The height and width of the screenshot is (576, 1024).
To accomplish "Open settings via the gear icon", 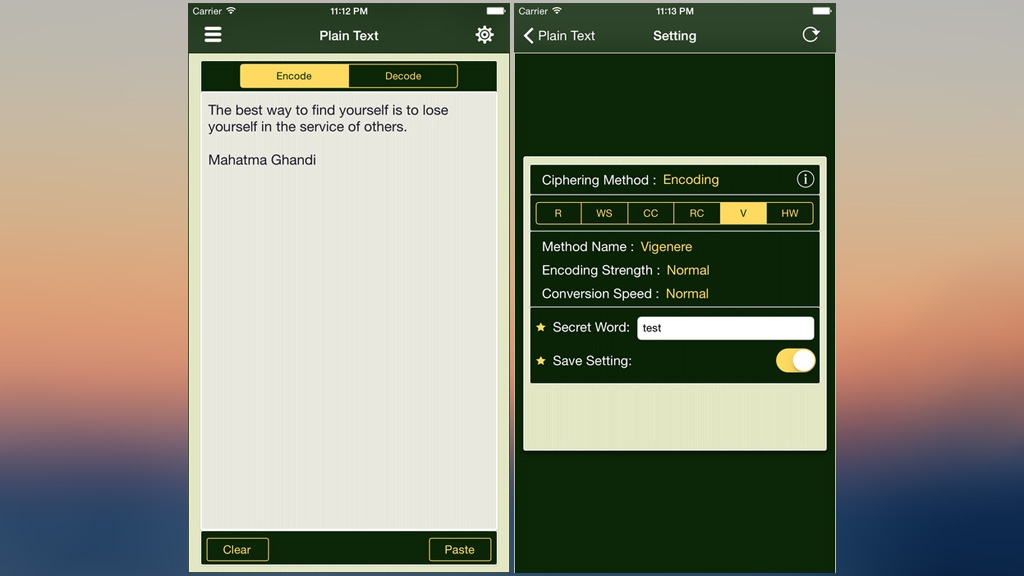I will [484, 35].
